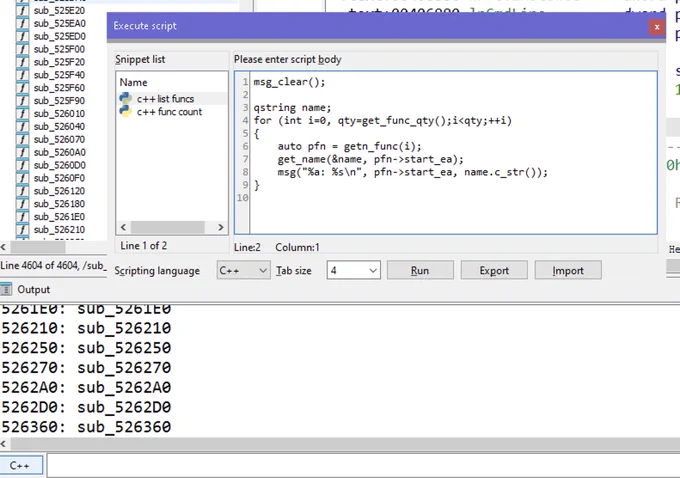Image resolution: width=680 pixels, height=478 pixels.
Task: Open the Tab size dropdown
Action: click(x=353, y=270)
